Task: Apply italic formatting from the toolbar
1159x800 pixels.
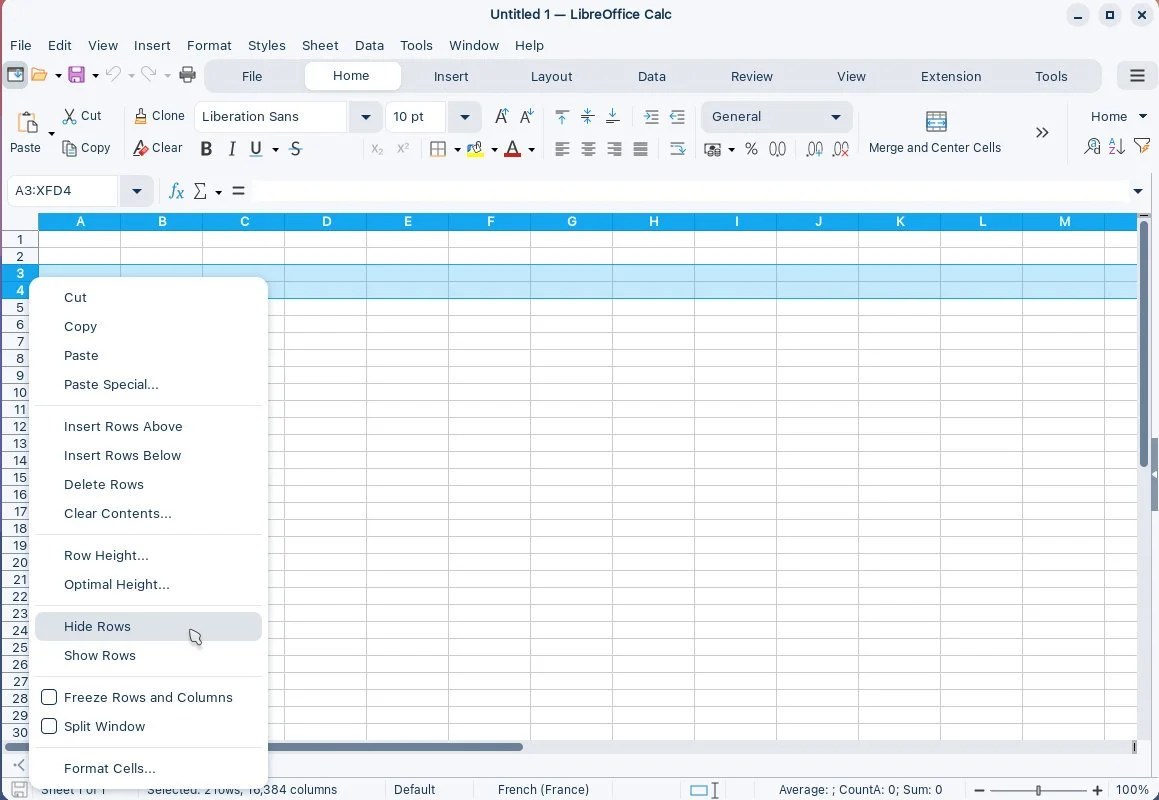Action: click(x=231, y=148)
